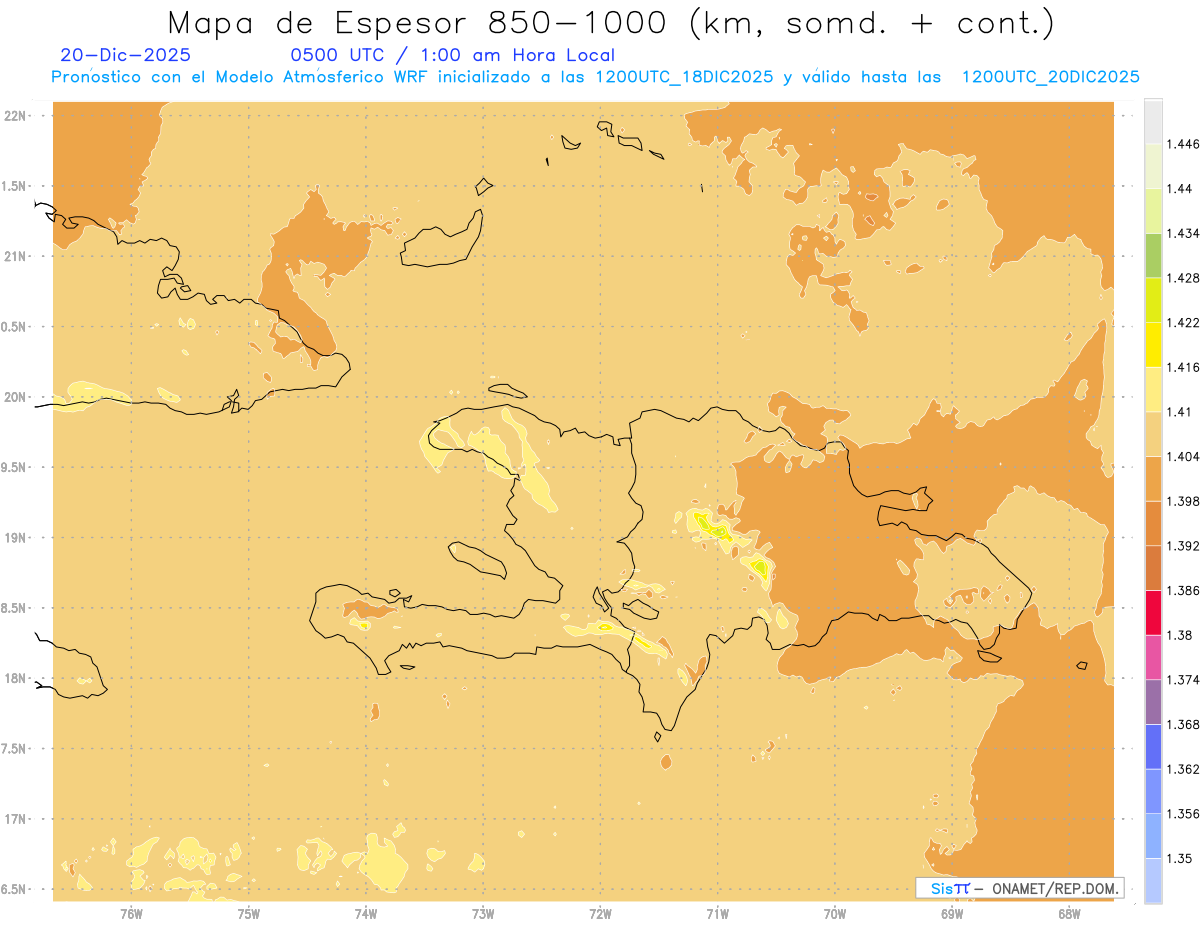Viewport: 1200px width, 927px height.
Task: Select the pink swatch between 1.38 and 1.374
Action: (x=1153, y=657)
